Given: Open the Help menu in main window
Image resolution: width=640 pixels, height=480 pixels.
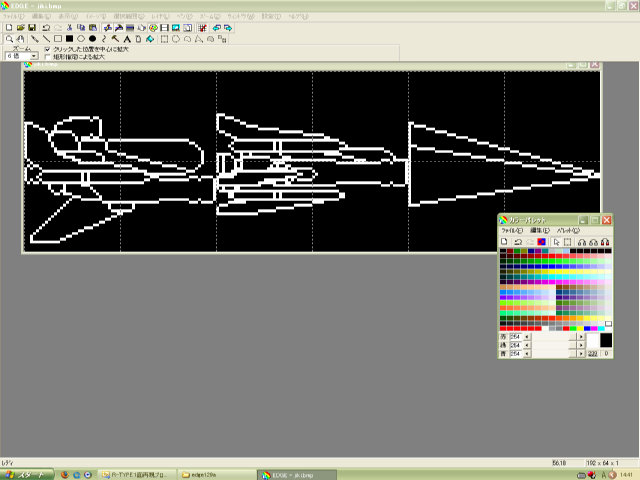Looking at the screenshot, I should (x=298, y=16).
